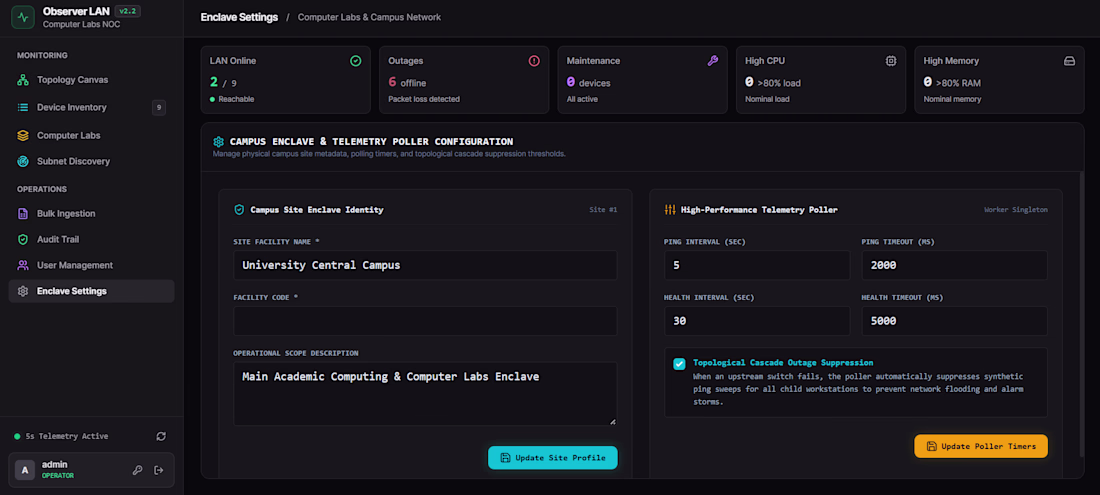1100x495 pixels.
Task: Click the Health Timeout field showing 5000
Action: point(955,321)
